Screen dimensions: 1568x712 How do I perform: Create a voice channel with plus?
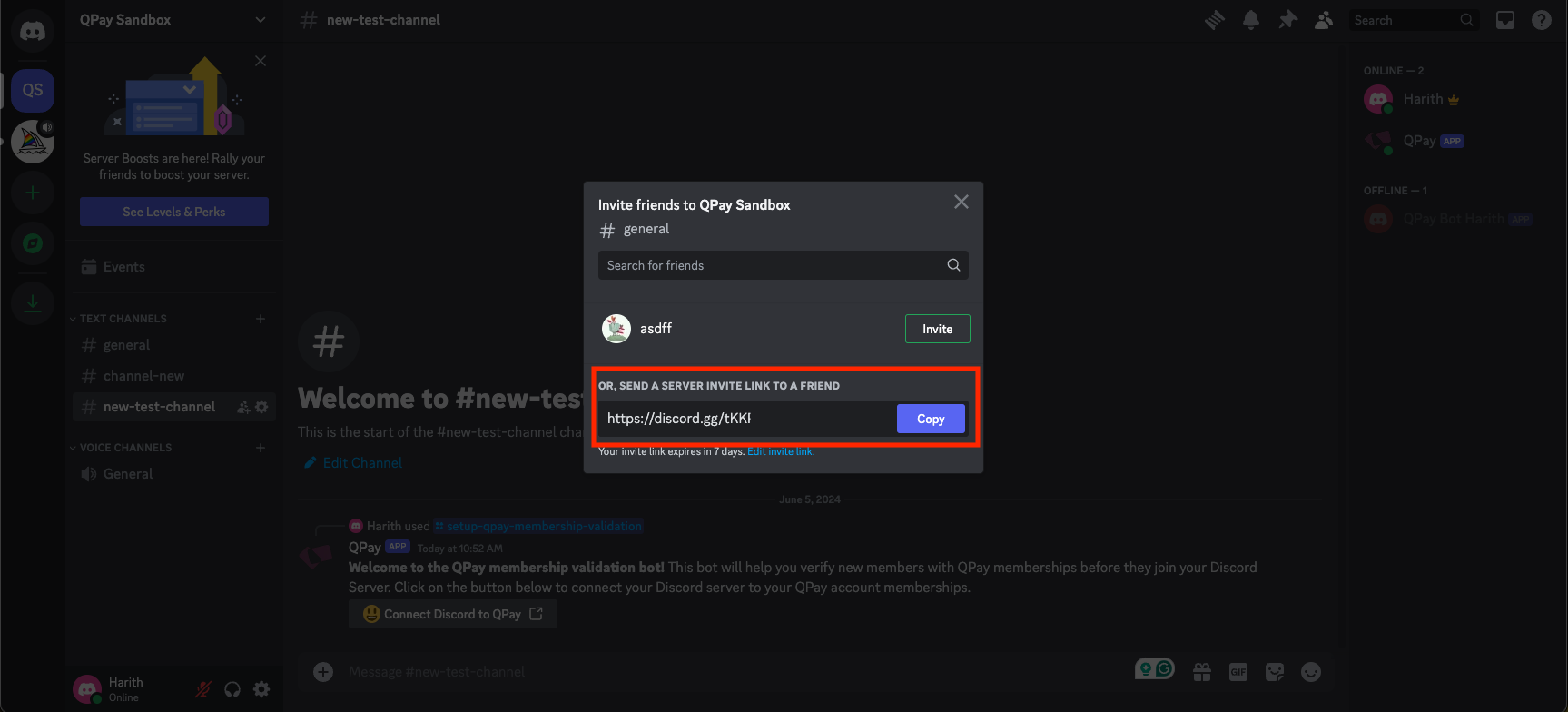pos(261,448)
